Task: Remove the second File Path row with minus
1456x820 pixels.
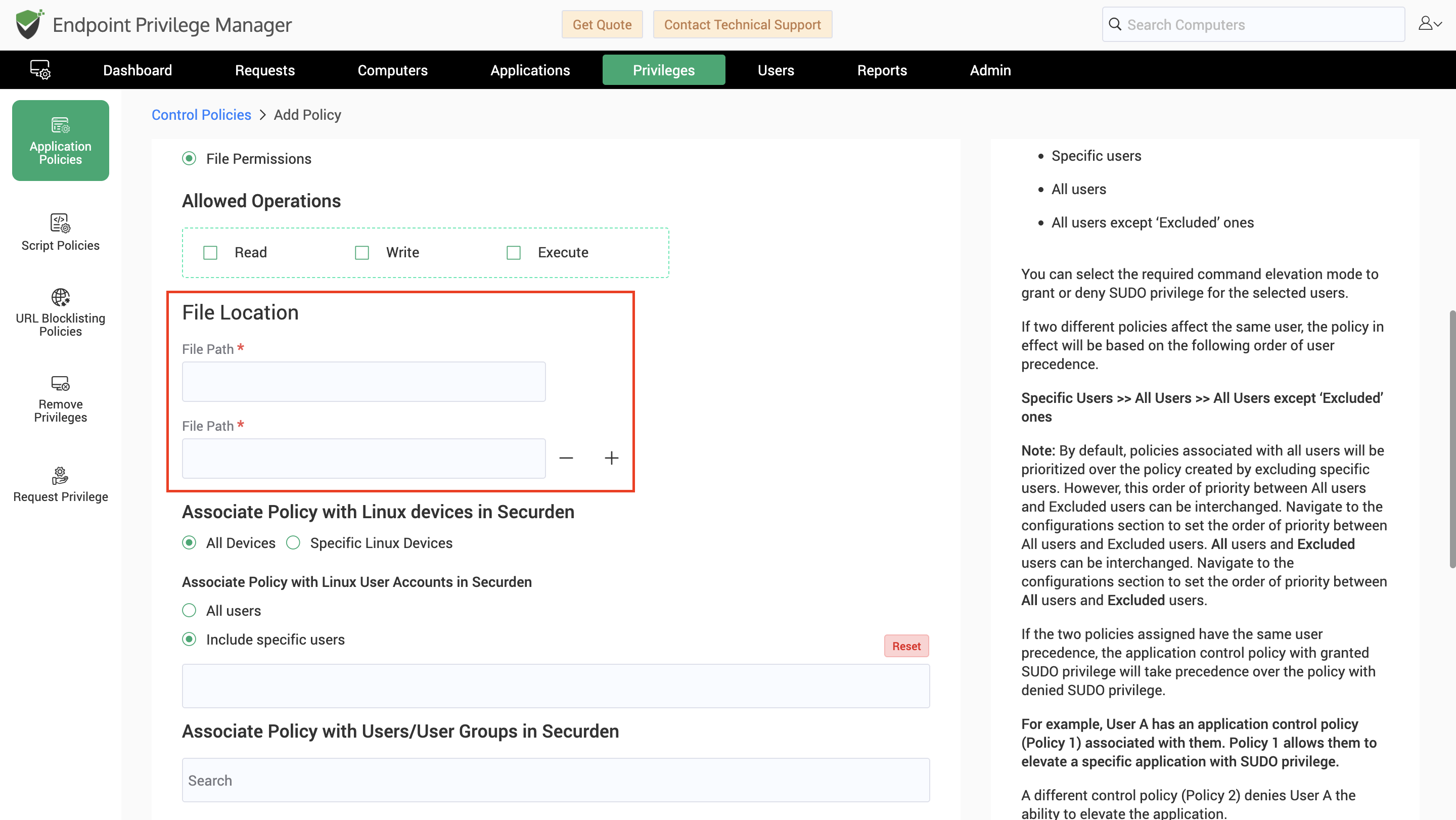Action: tap(566, 458)
